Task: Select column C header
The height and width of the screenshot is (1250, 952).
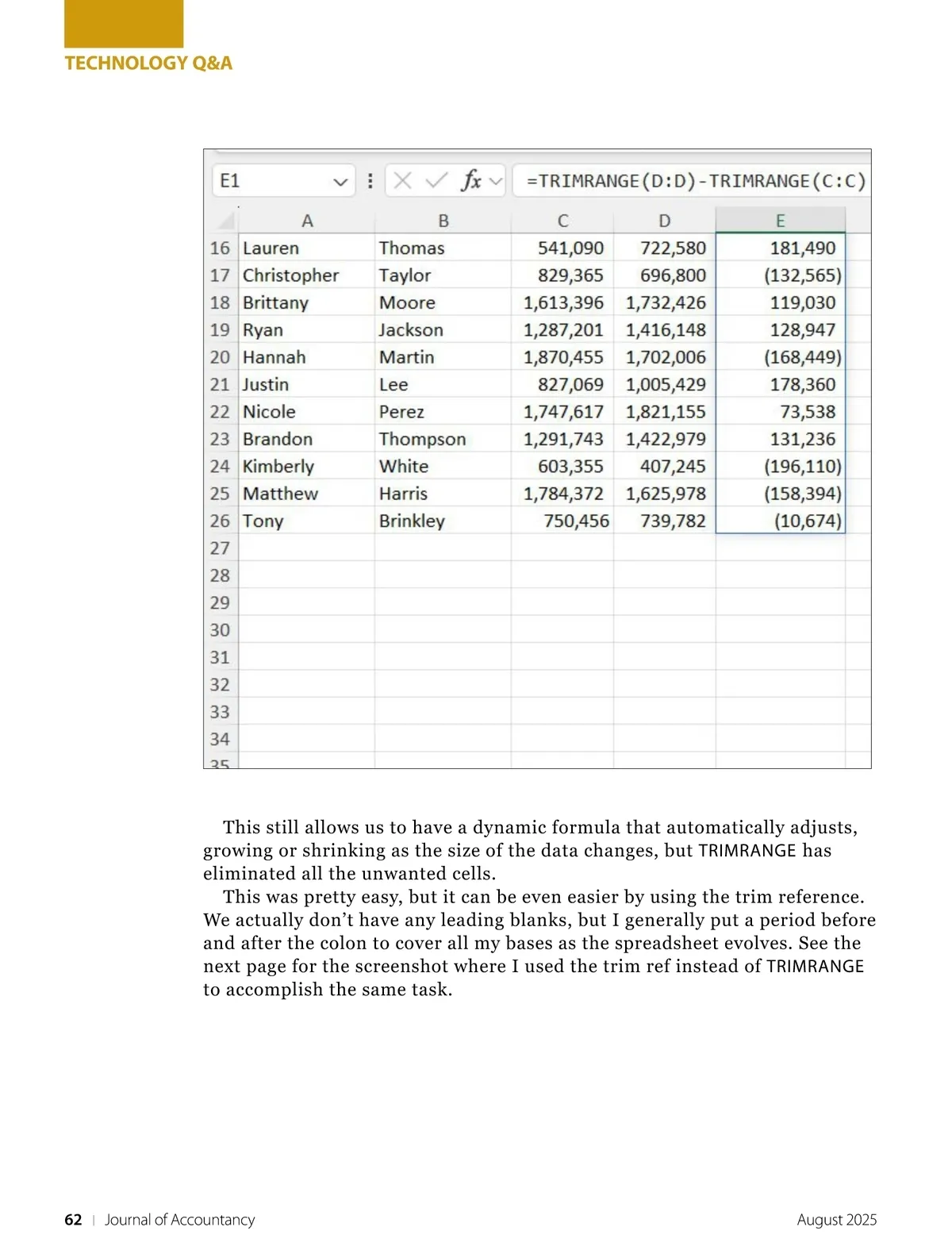Action: [x=562, y=221]
